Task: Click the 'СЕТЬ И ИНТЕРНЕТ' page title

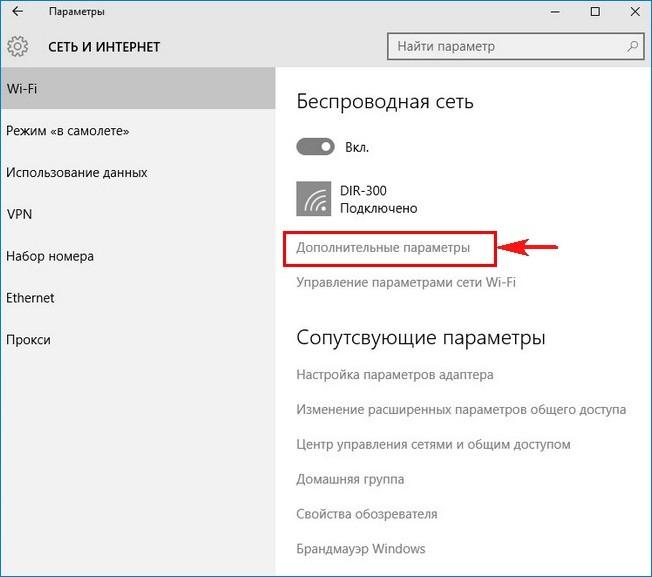Action: (104, 47)
